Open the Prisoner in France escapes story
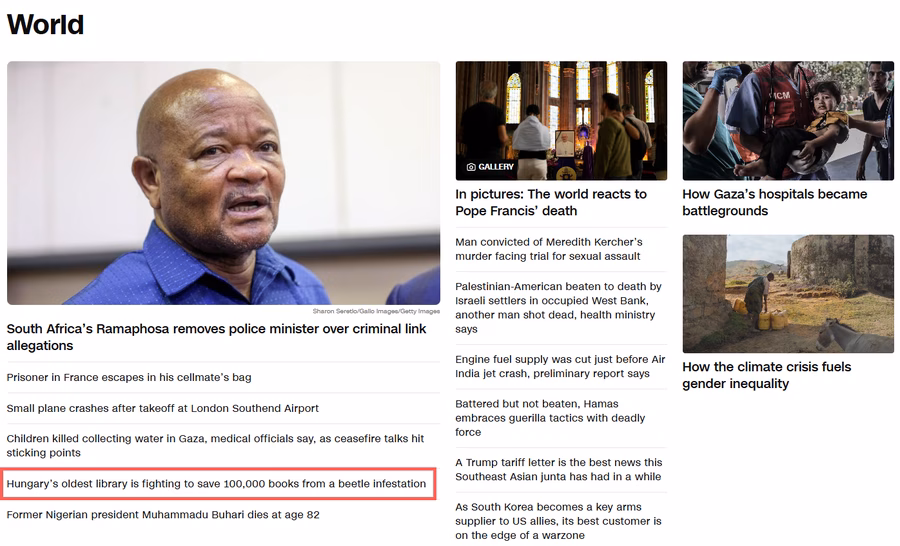The height and width of the screenshot is (546, 900). 129,377
